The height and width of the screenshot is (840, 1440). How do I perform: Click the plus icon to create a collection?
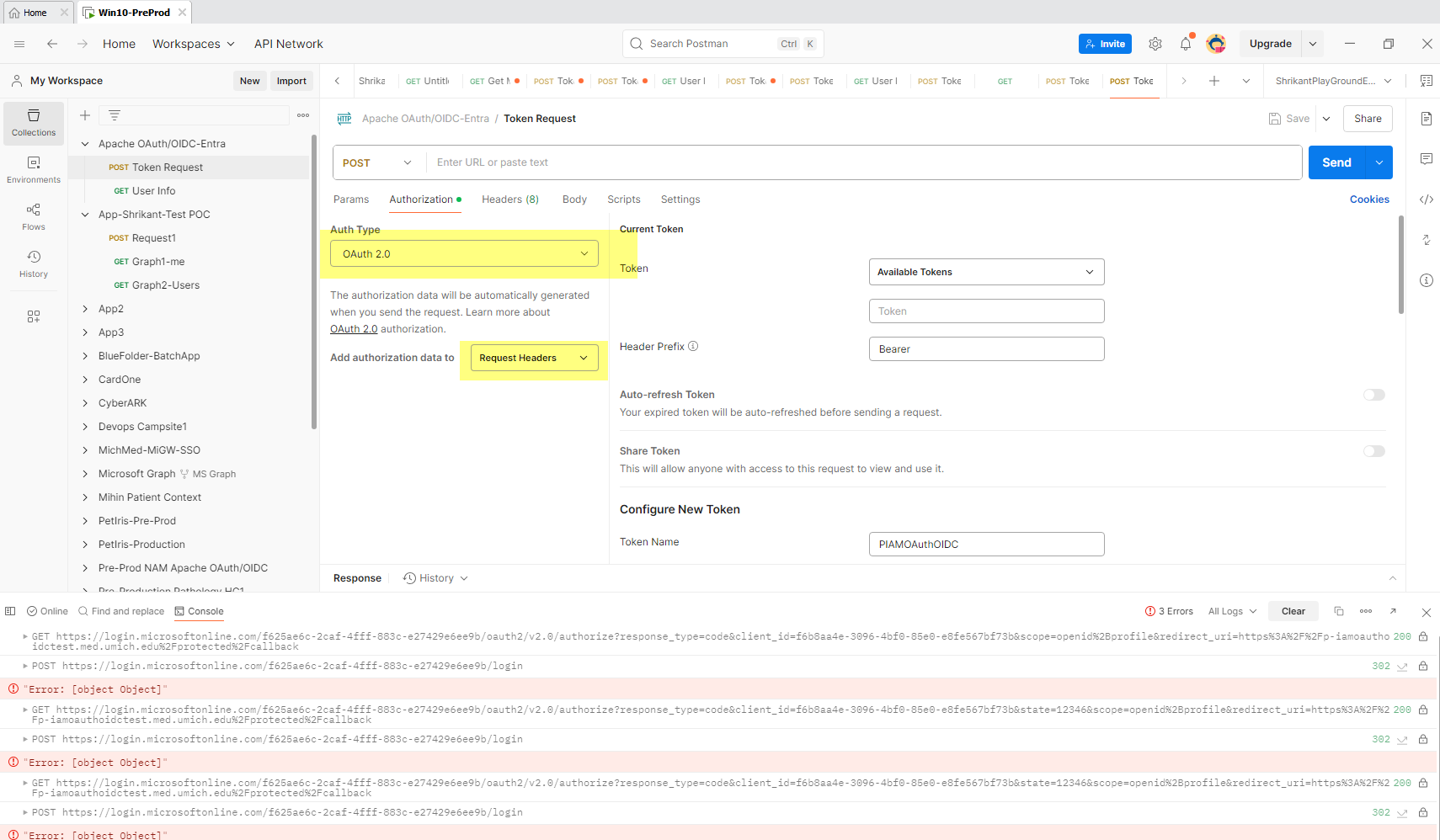click(x=85, y=115)
